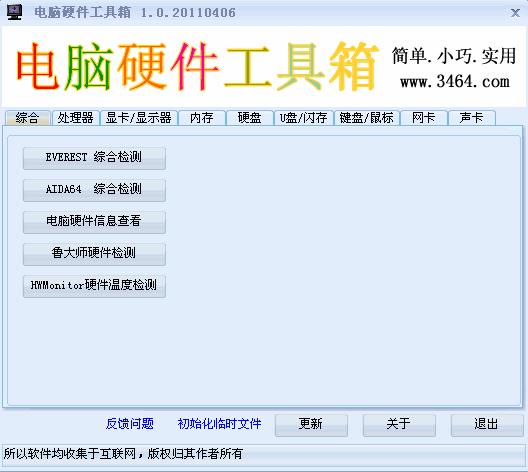Open the 处理器 tab

click(x=75, y=118)
